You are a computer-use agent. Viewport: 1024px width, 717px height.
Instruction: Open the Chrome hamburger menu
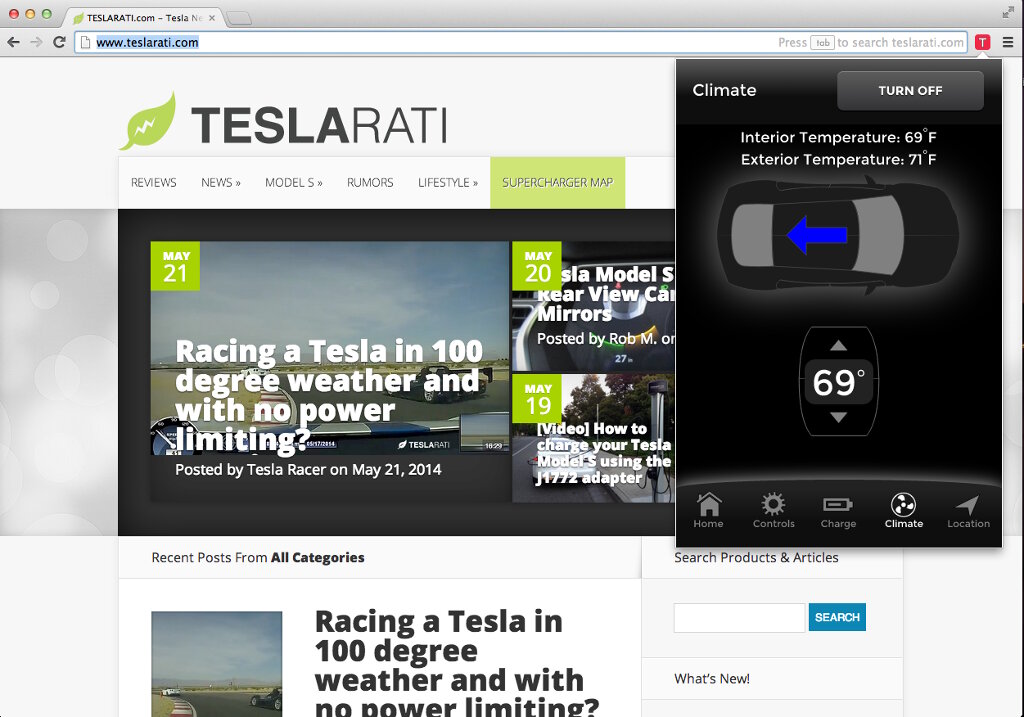[x=1008, y=42]
